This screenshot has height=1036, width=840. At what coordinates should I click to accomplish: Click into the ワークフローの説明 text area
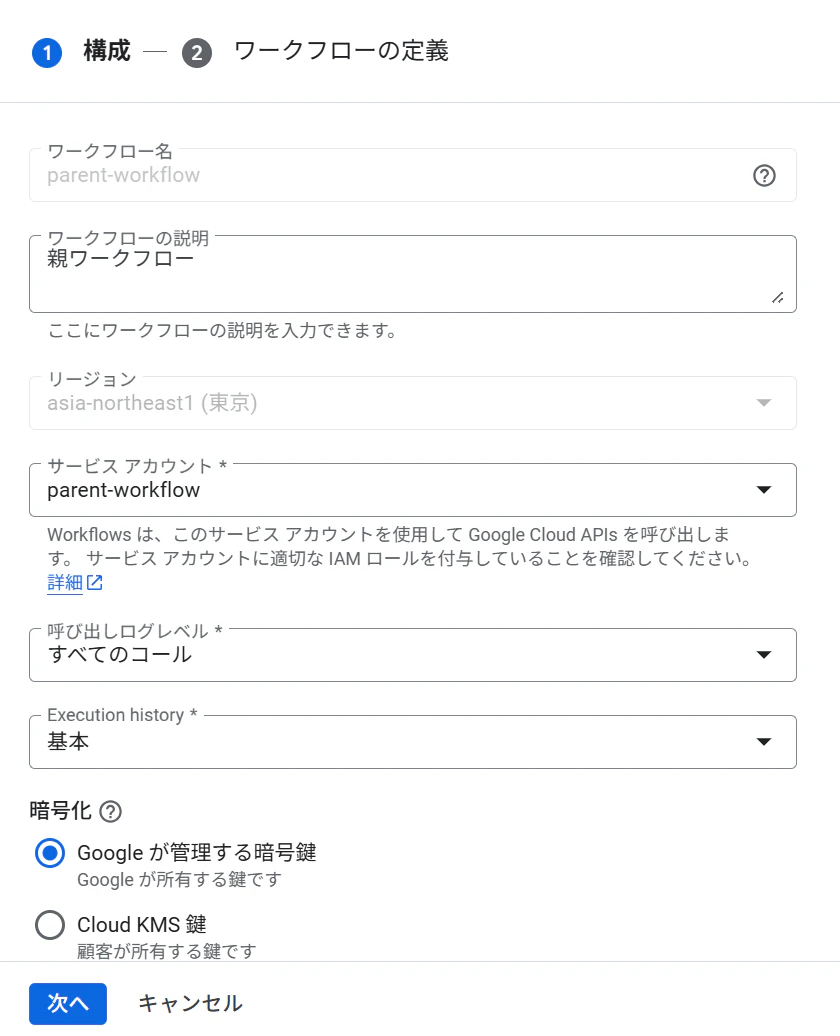(x=412, y=274)
